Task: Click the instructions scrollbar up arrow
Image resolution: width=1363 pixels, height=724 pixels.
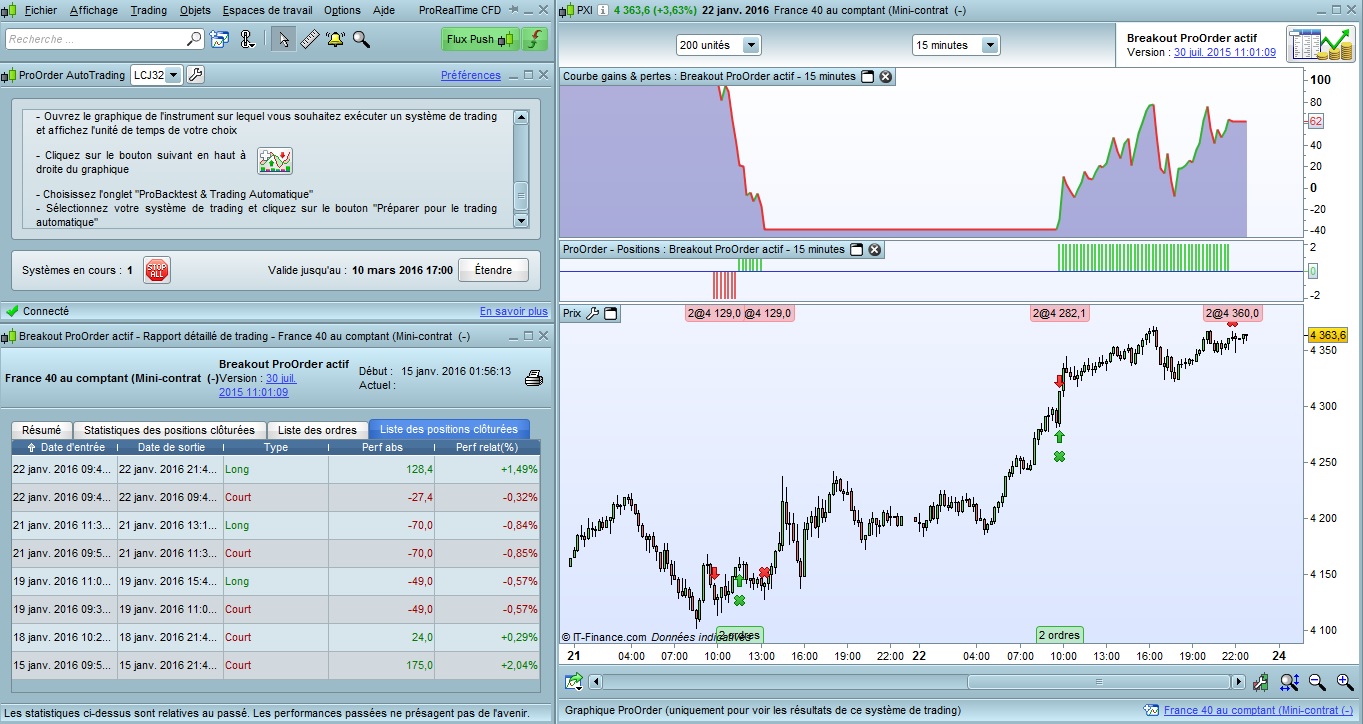Action: pyautogui.click(x=520, y=117)
